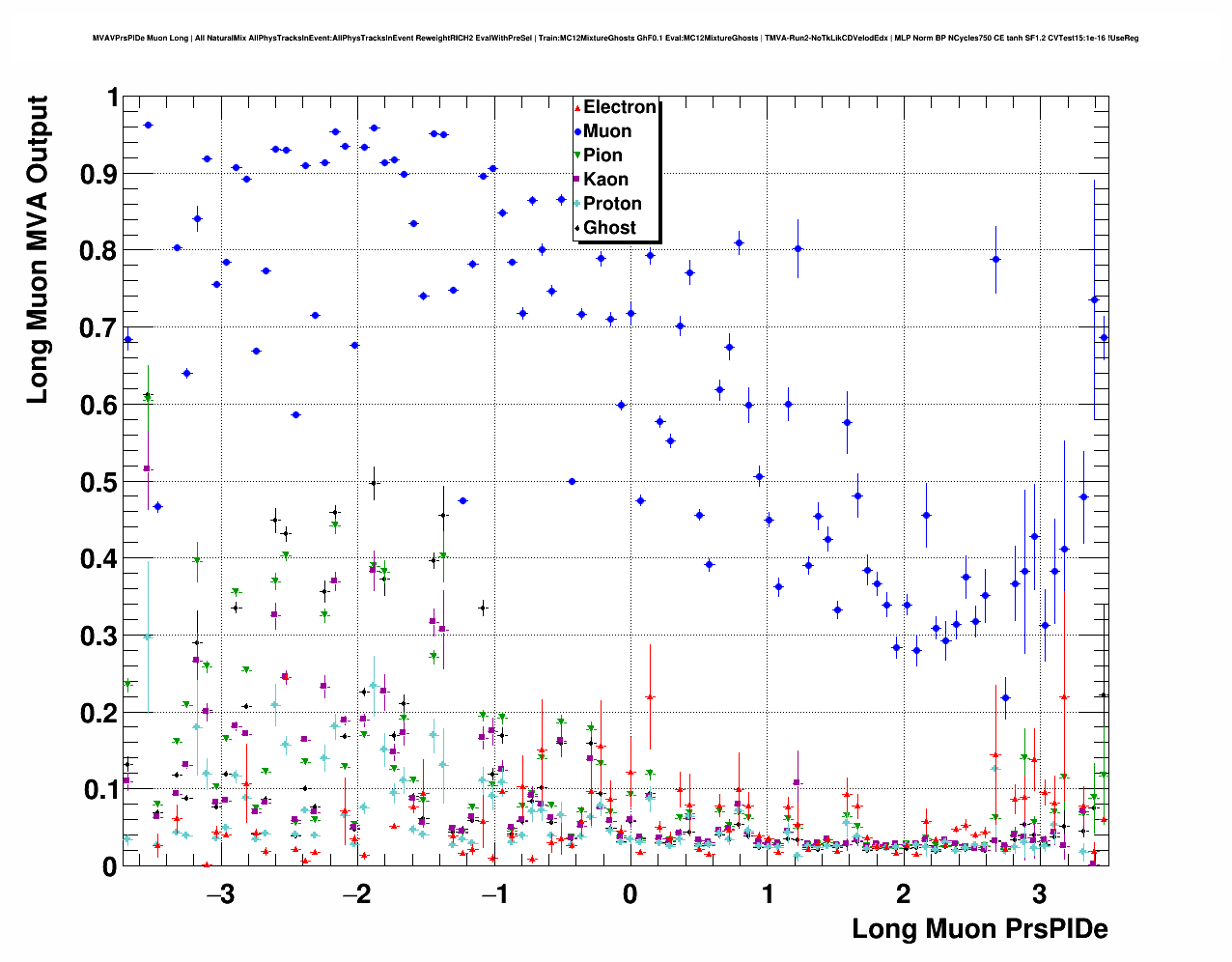Click the 0 tick label on x-axis
Viewport: 1232px width, 962px height.
630,893
